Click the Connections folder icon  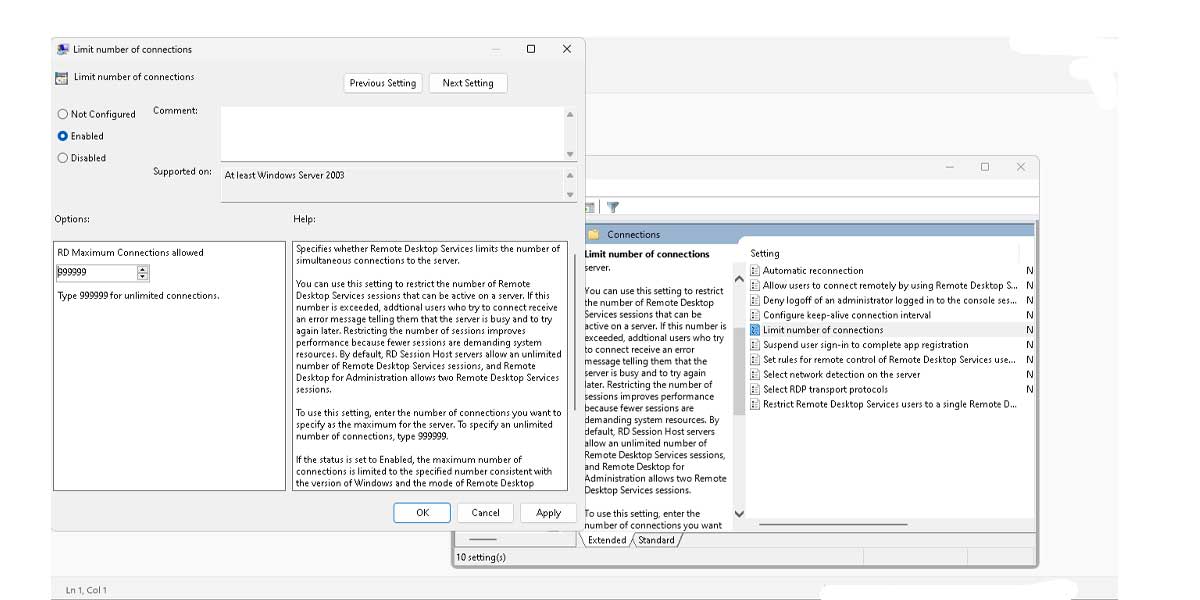(593, 234)
